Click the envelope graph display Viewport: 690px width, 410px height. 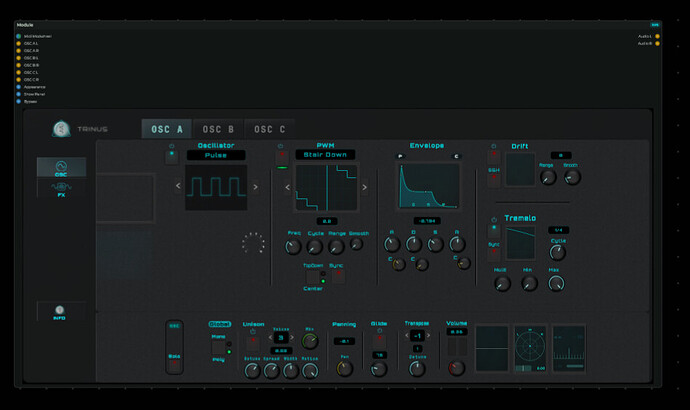(429, 186)
